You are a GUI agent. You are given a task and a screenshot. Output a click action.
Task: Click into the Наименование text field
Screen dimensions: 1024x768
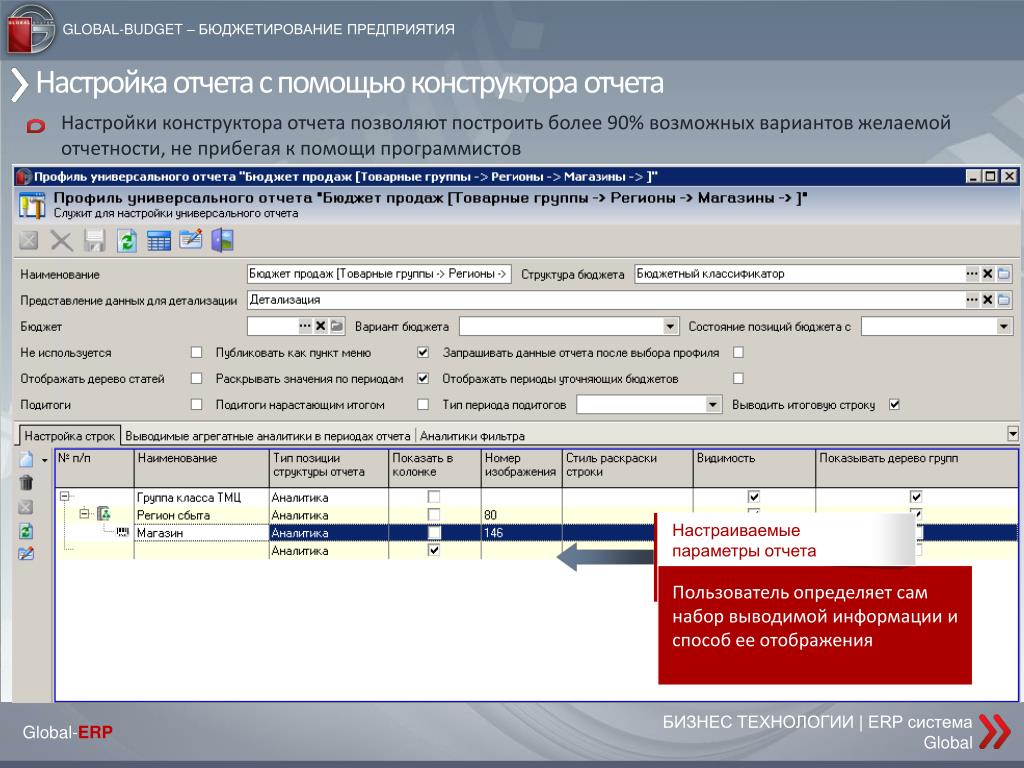click(379, 274)
